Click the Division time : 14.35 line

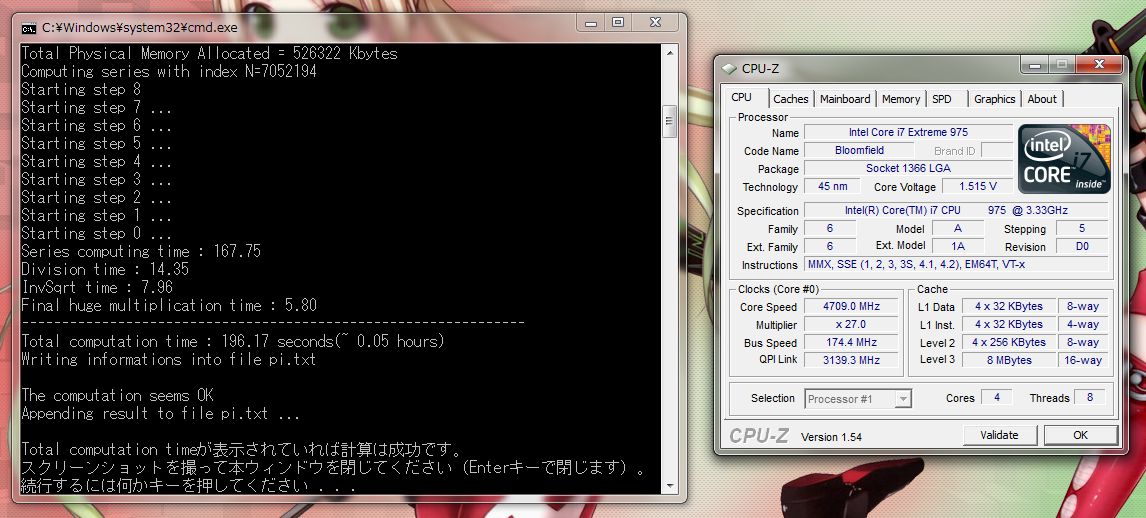pyautogui.click(x=105, y=270)
